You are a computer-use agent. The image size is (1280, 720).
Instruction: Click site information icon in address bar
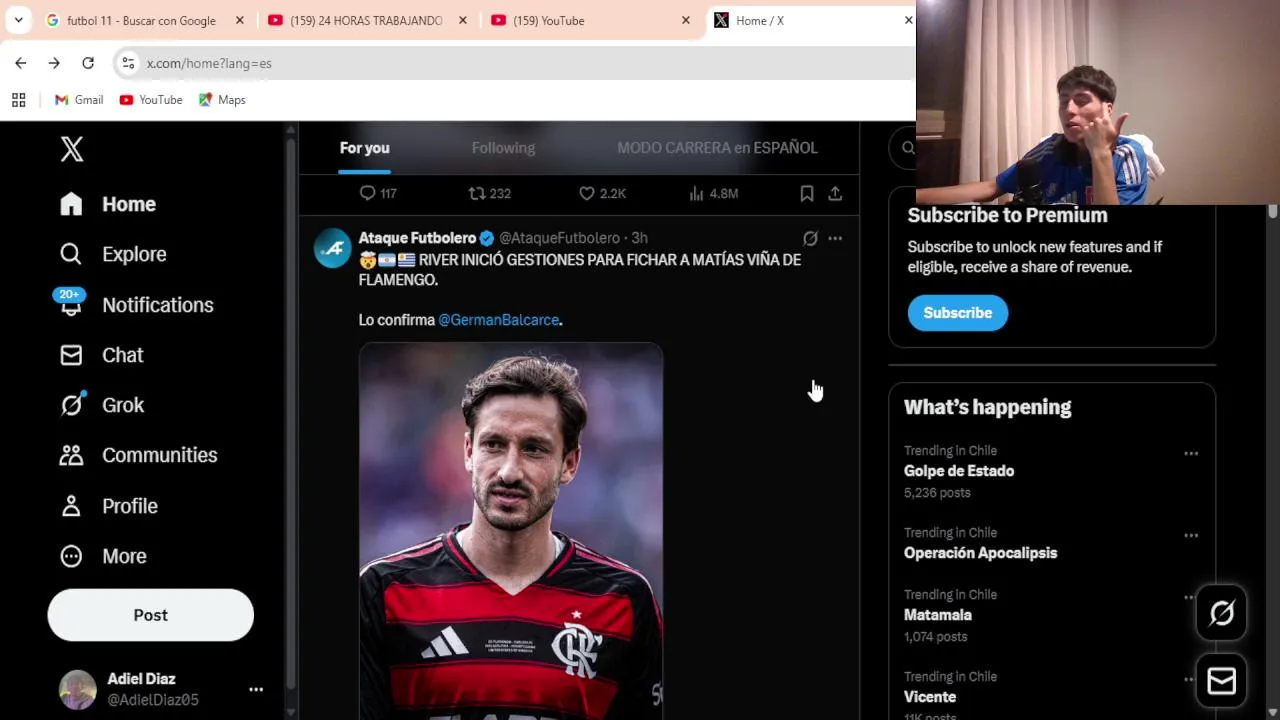128,63
